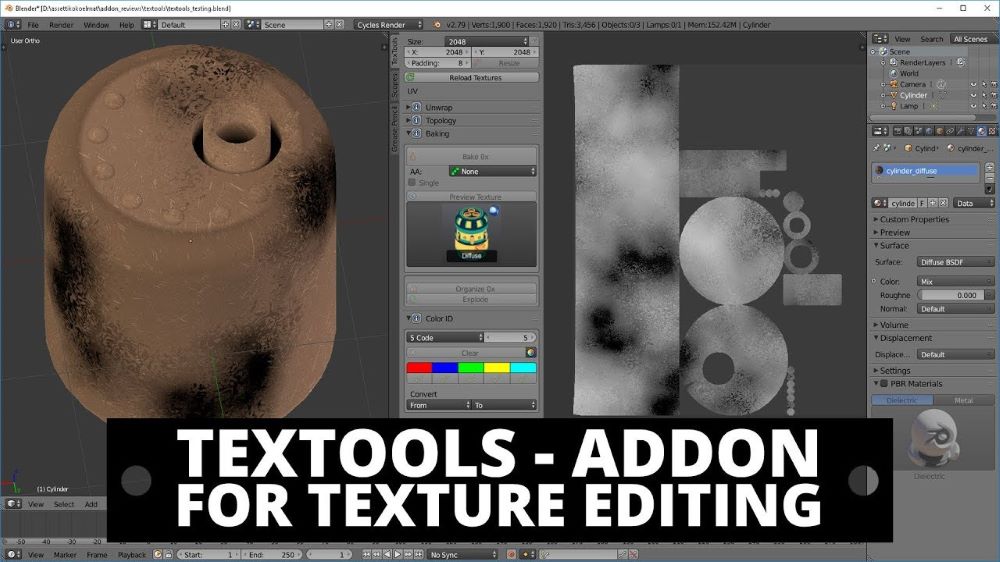This screenshot has width=1000, height=562.
Task: Open the timeline editor type selector
Action: [x=13, y=555]
